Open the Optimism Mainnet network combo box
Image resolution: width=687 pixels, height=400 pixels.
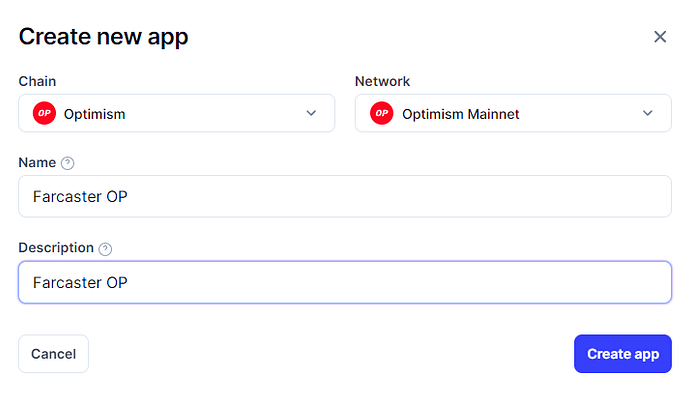[x=513, y=113]
